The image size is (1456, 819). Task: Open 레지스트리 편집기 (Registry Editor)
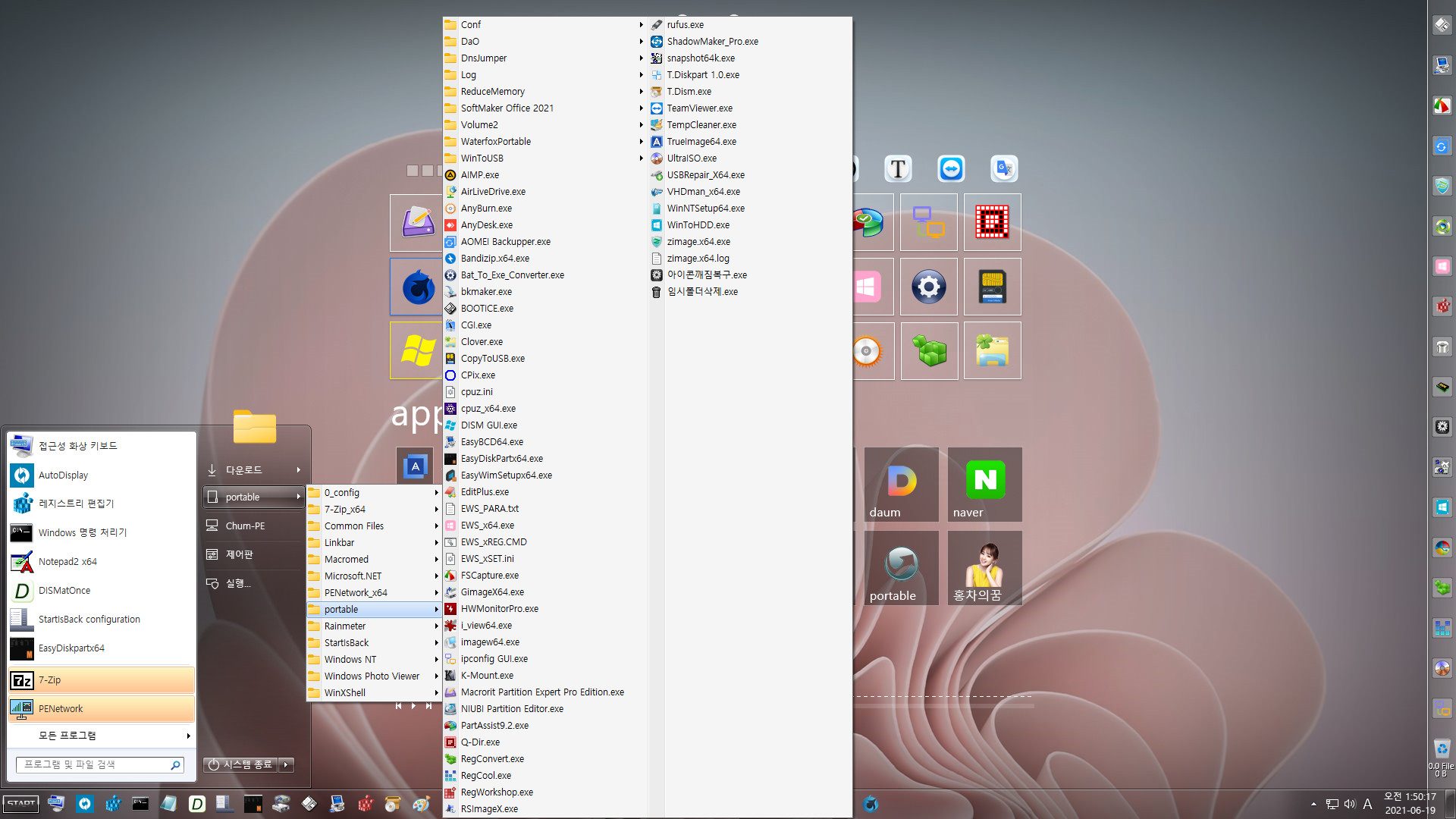pyautogui.click(x=102, y=504)
